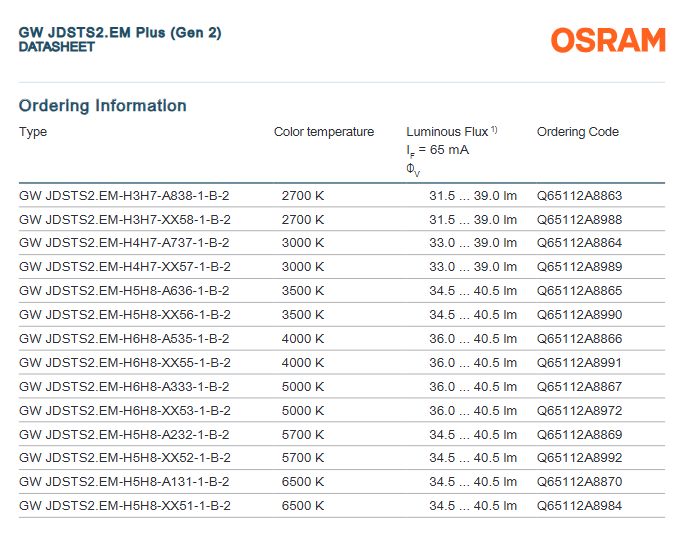Click flux 31.5 ... 39.0 lm in A838 row

coord(473,196)
